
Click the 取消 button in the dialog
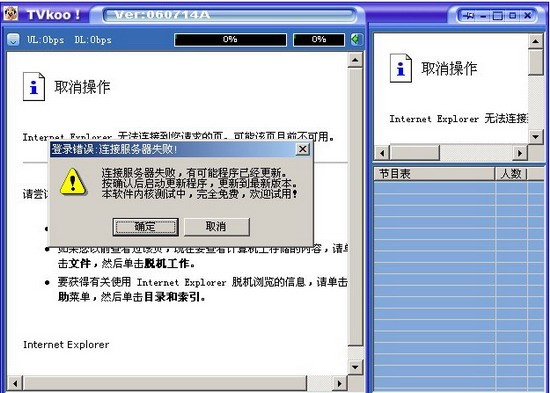click(x=216, y=227)
